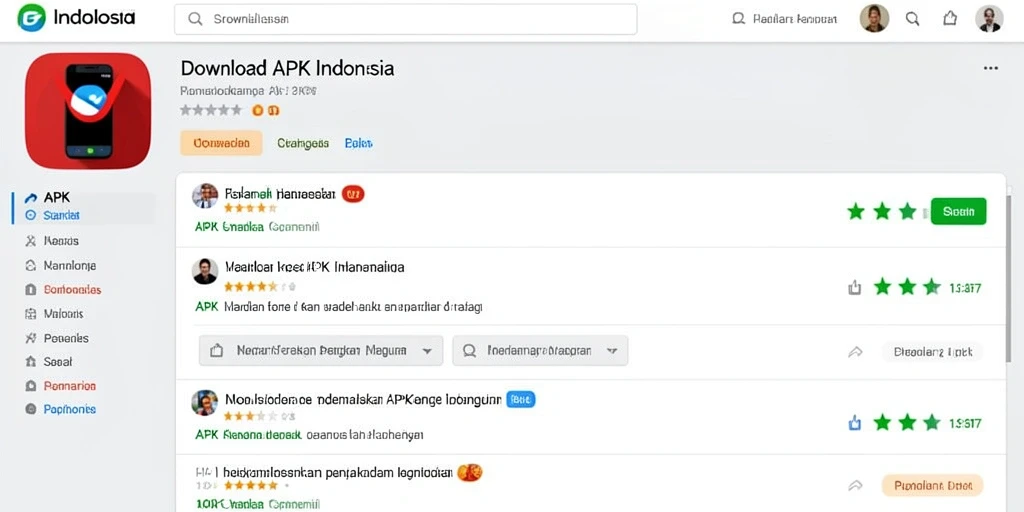
Task: Click the Standat sidebar circle icon
Action: [30, 215]
